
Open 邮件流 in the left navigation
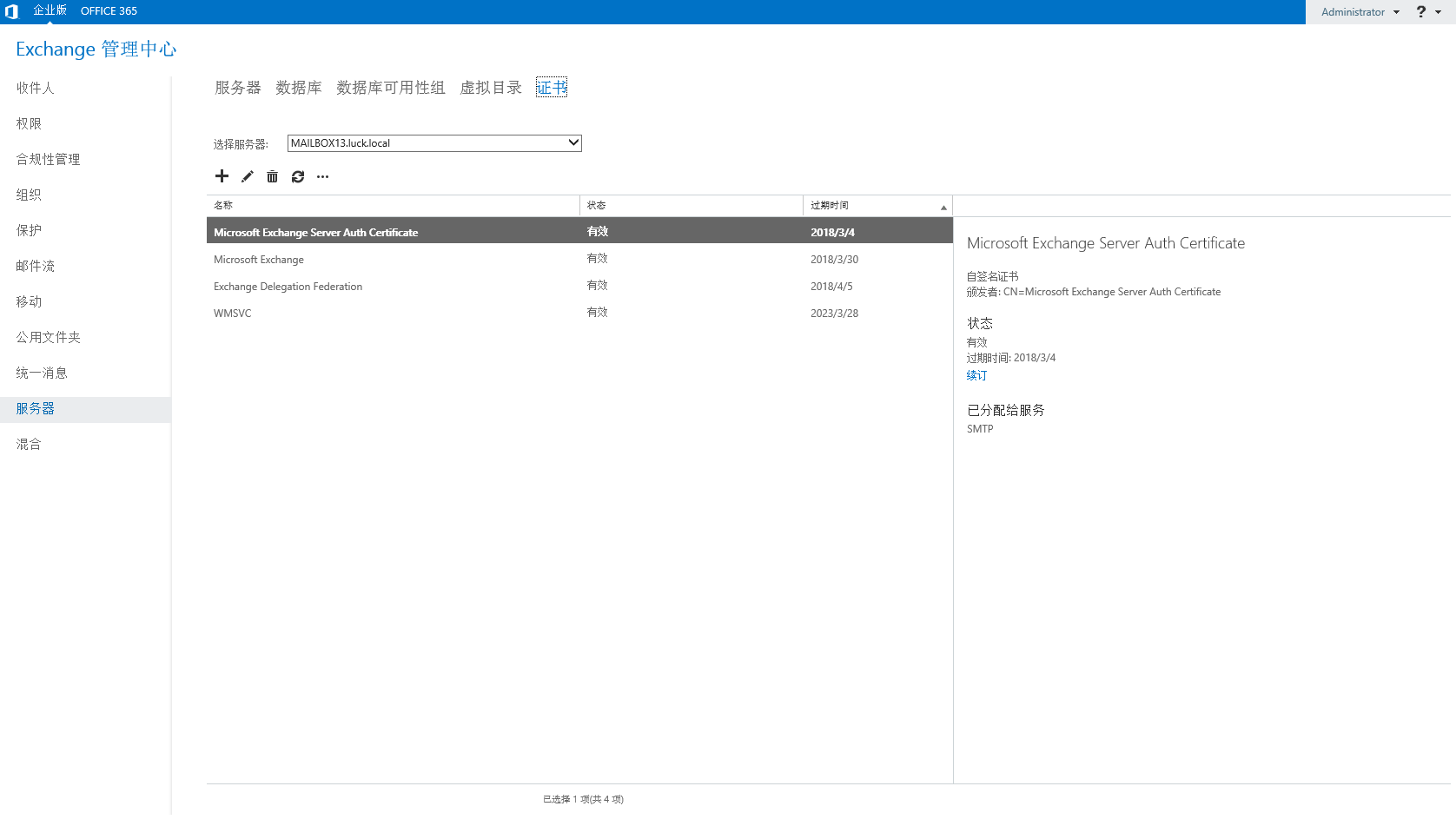[x=36, y=266]
